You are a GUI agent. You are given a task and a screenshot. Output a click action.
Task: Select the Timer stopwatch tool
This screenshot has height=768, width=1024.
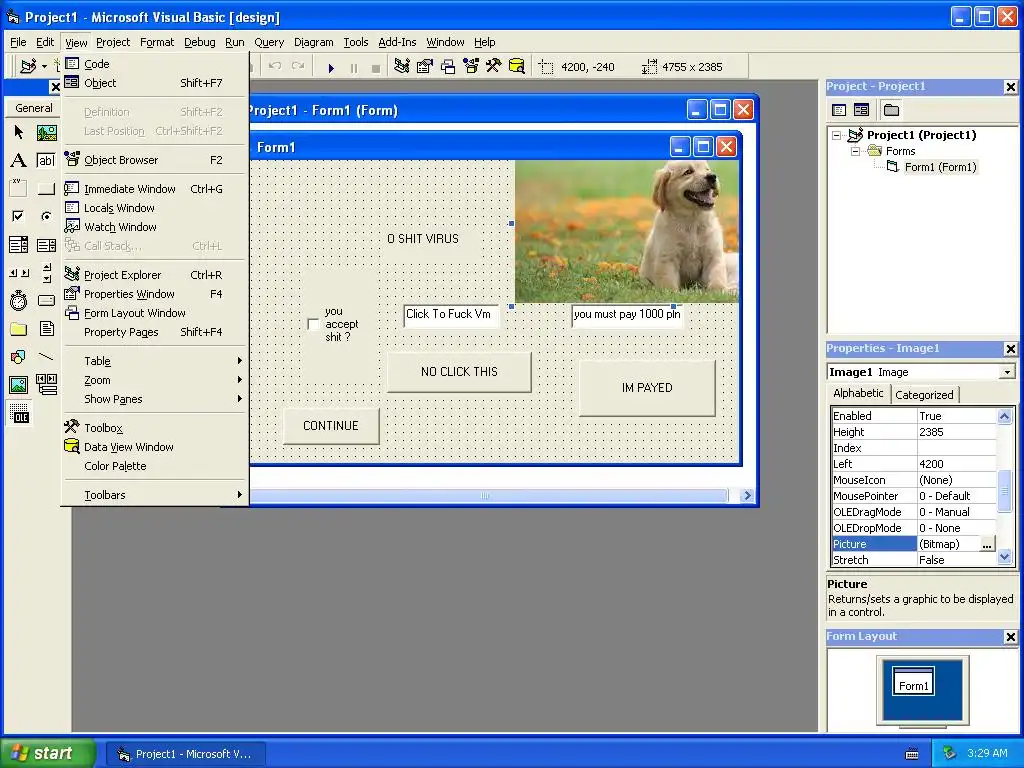18,300
